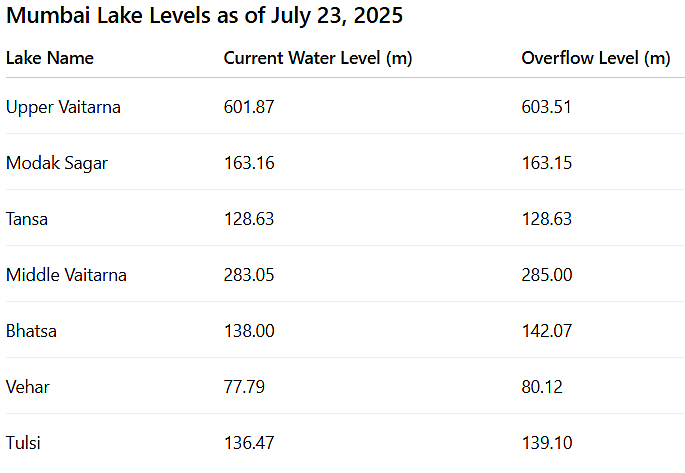The width and height of the screenshot is (685, 473).
Task: Click Middle Vaitarna overflow level 285.00
Action: tap(547, 275)
